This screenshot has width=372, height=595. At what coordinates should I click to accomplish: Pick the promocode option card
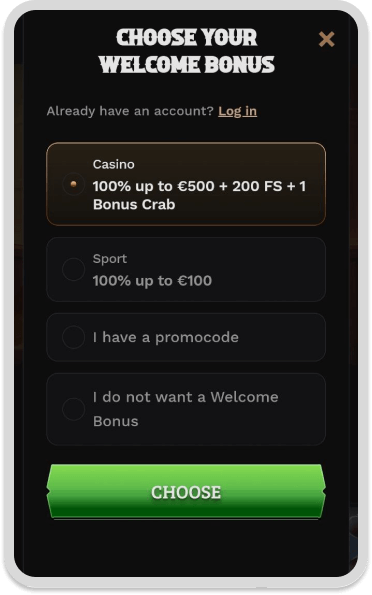click(186, 337)
